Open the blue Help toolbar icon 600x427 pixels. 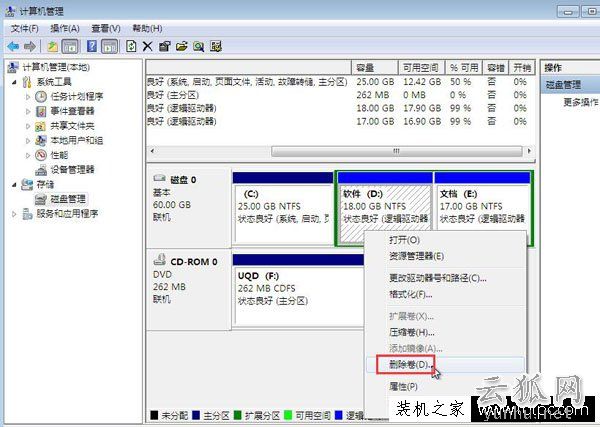pos(92,47)
